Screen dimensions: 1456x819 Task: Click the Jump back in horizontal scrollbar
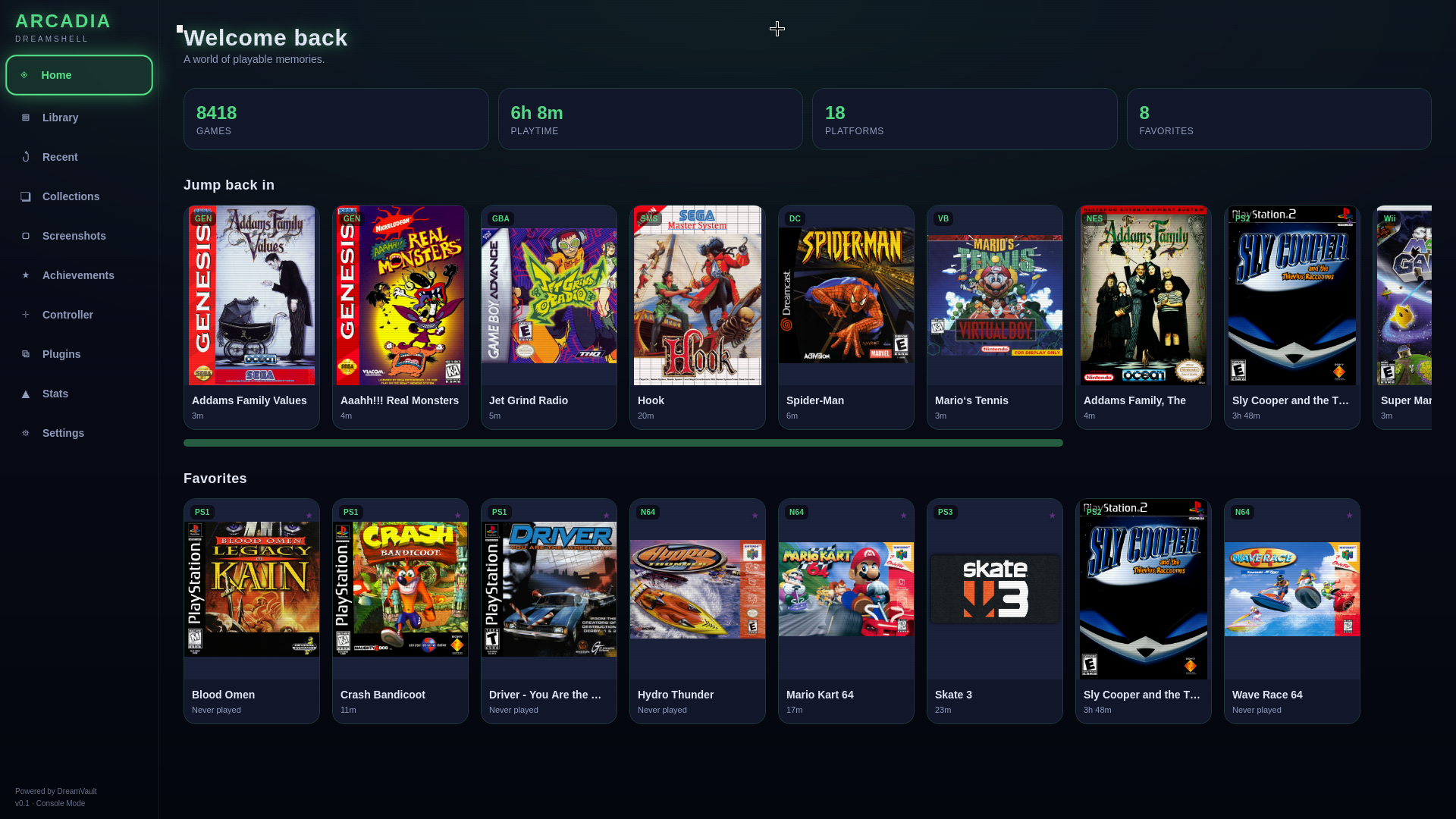[623, 443]
